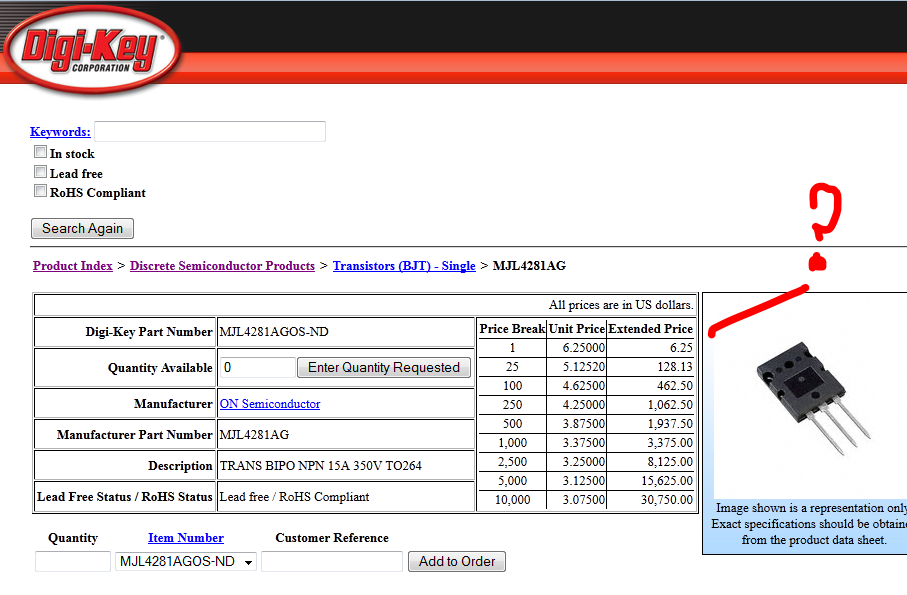The height and width of the screenshot is (595, 907).
Task: Click the Price Break column header
Action: pos(513,328)
